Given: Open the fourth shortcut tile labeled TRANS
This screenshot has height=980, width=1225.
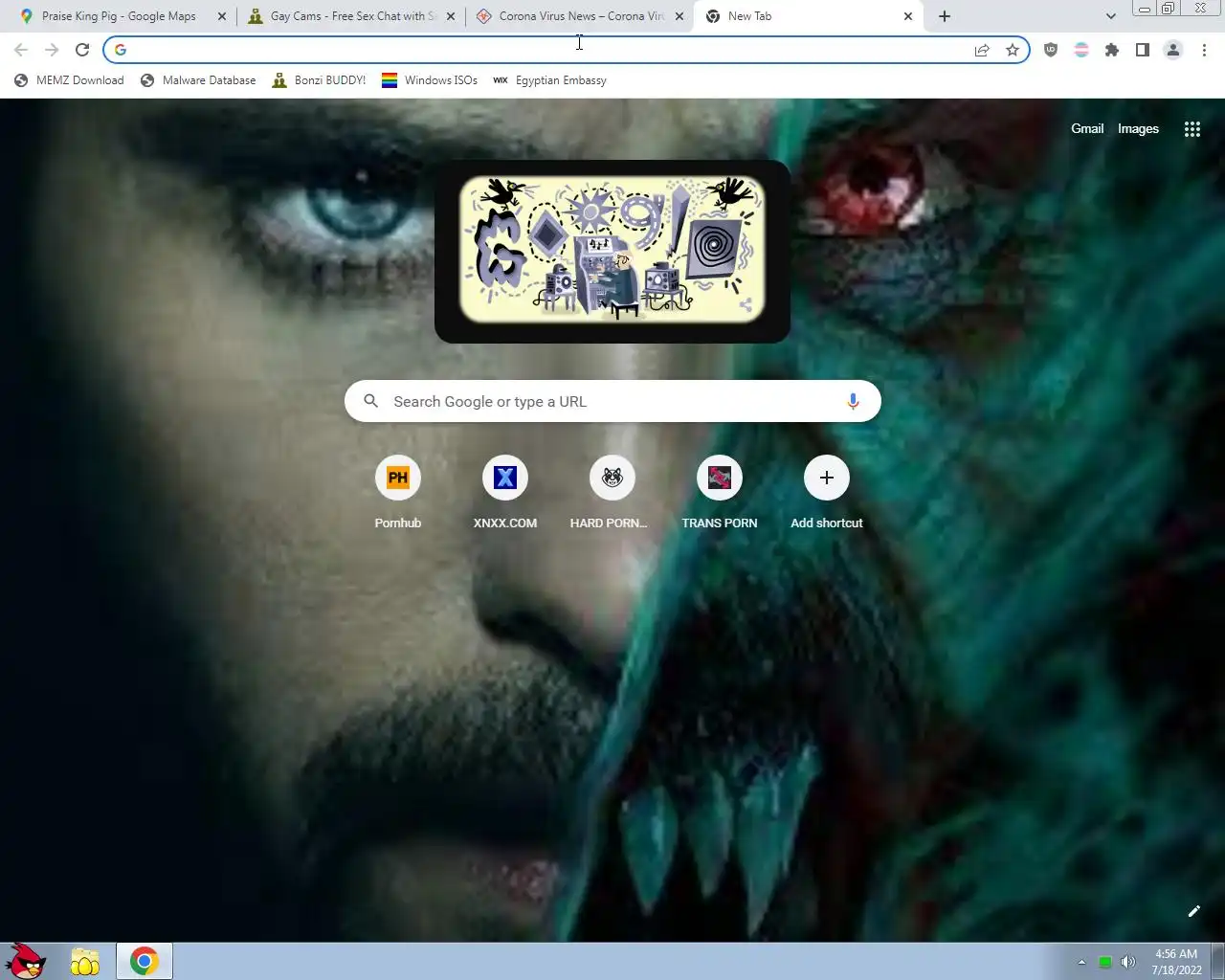Looking at the screenshot, I should 720,493.
